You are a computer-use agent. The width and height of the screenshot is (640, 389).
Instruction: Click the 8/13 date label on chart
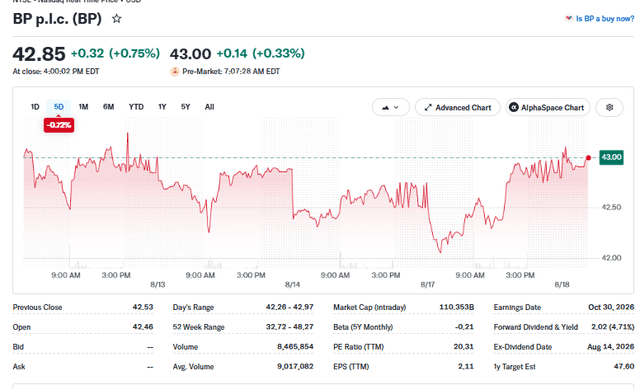pos(158,285)
